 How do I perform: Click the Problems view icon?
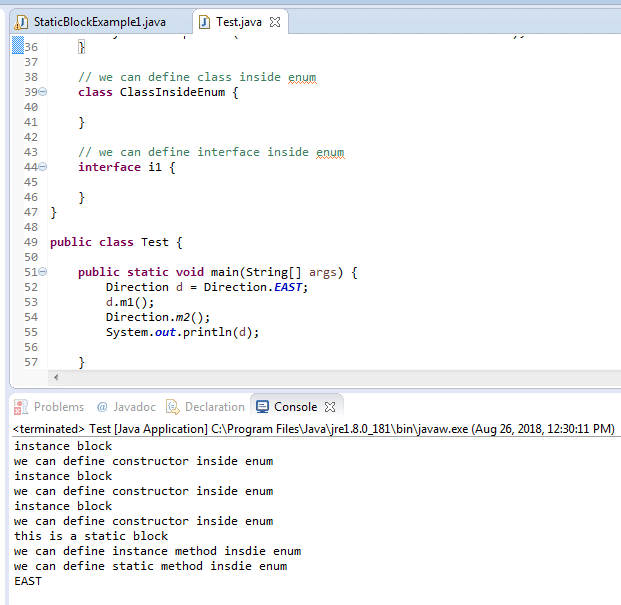pyautogui.click(x=22, y=407)
